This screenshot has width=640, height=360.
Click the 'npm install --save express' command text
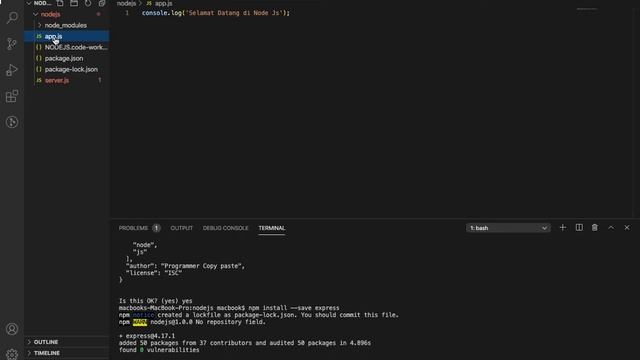point(294,308)
